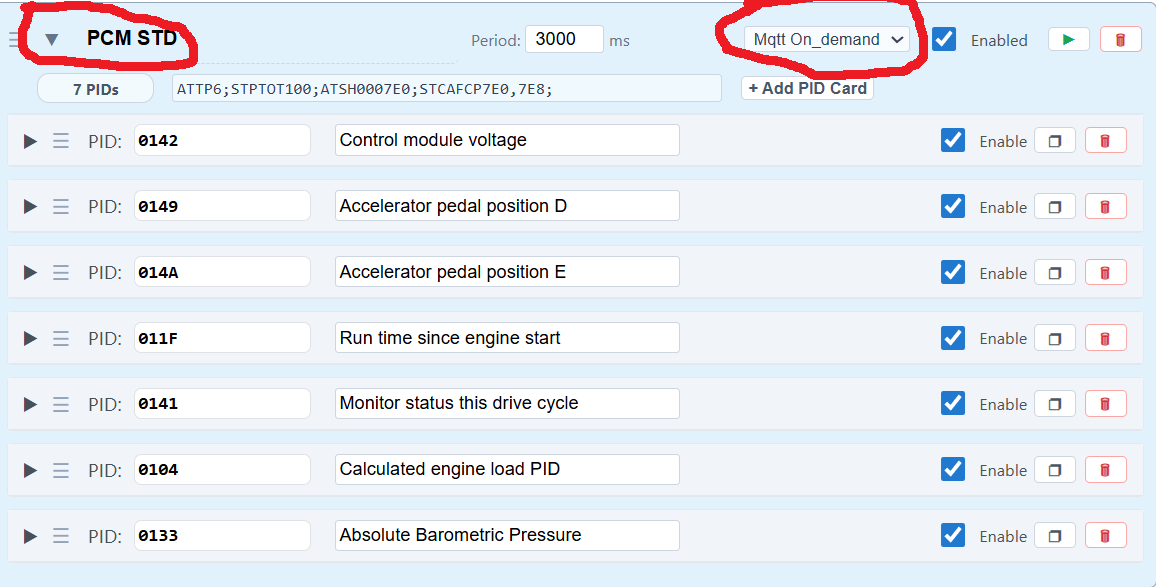Delete the 0104 Calculated engine load PID
1156x587 pixels.
pos(1105,470)
